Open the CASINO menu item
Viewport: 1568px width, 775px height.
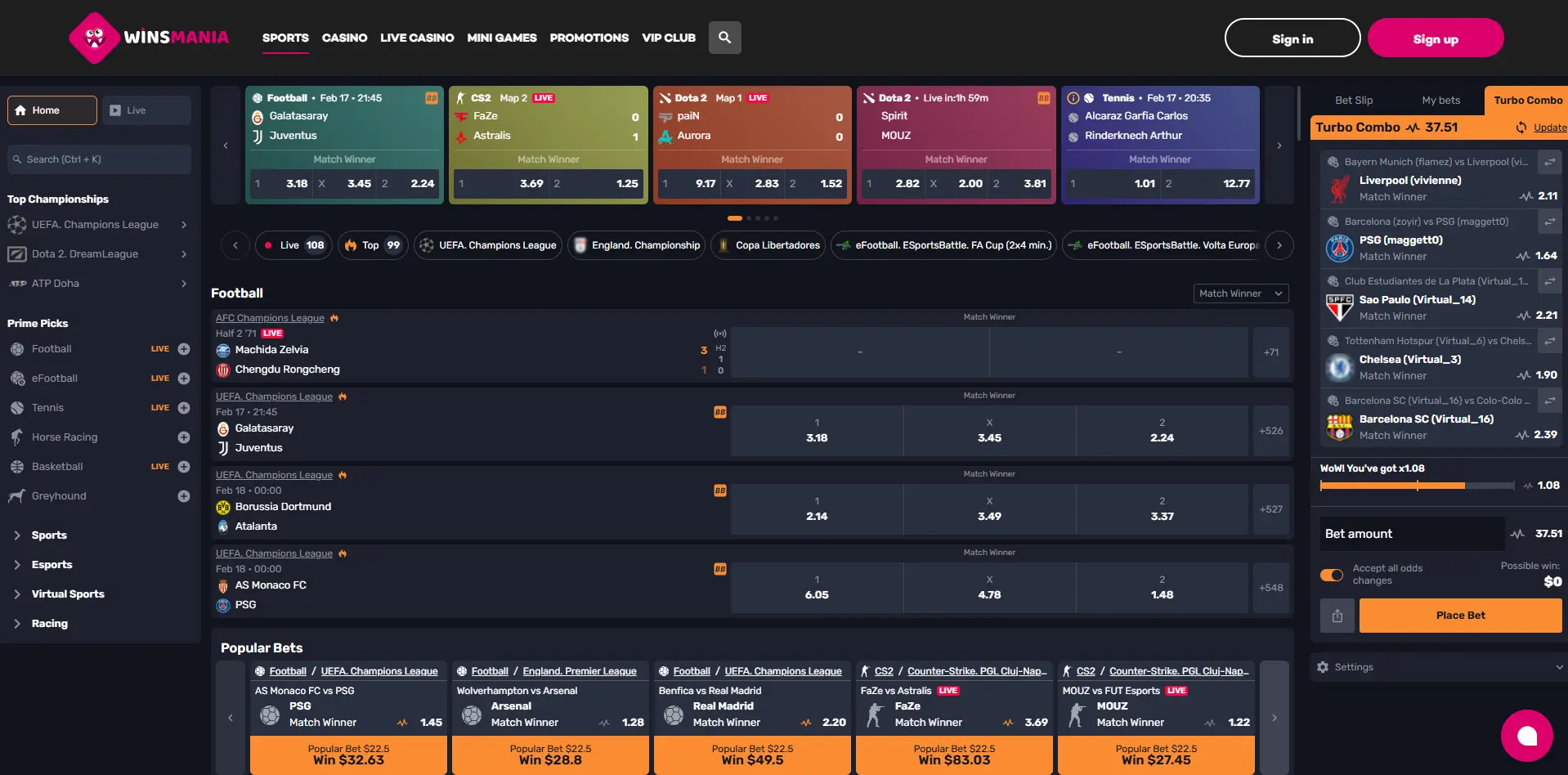pyautogui.click(x=344, y=38)
